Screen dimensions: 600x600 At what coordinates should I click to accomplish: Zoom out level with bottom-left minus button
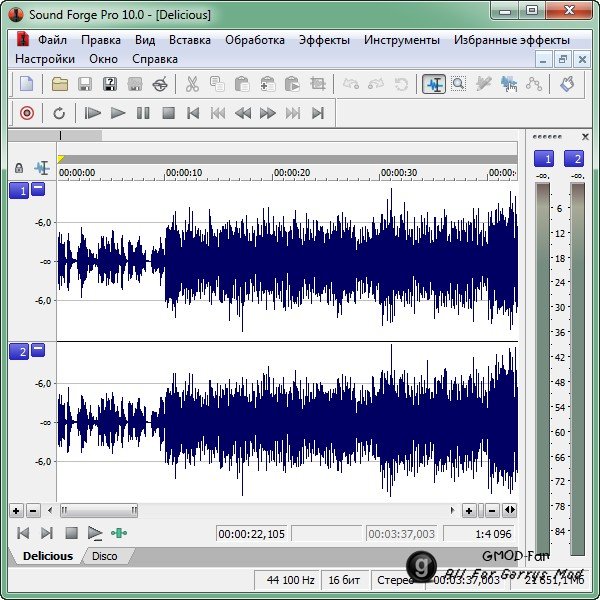33,511
